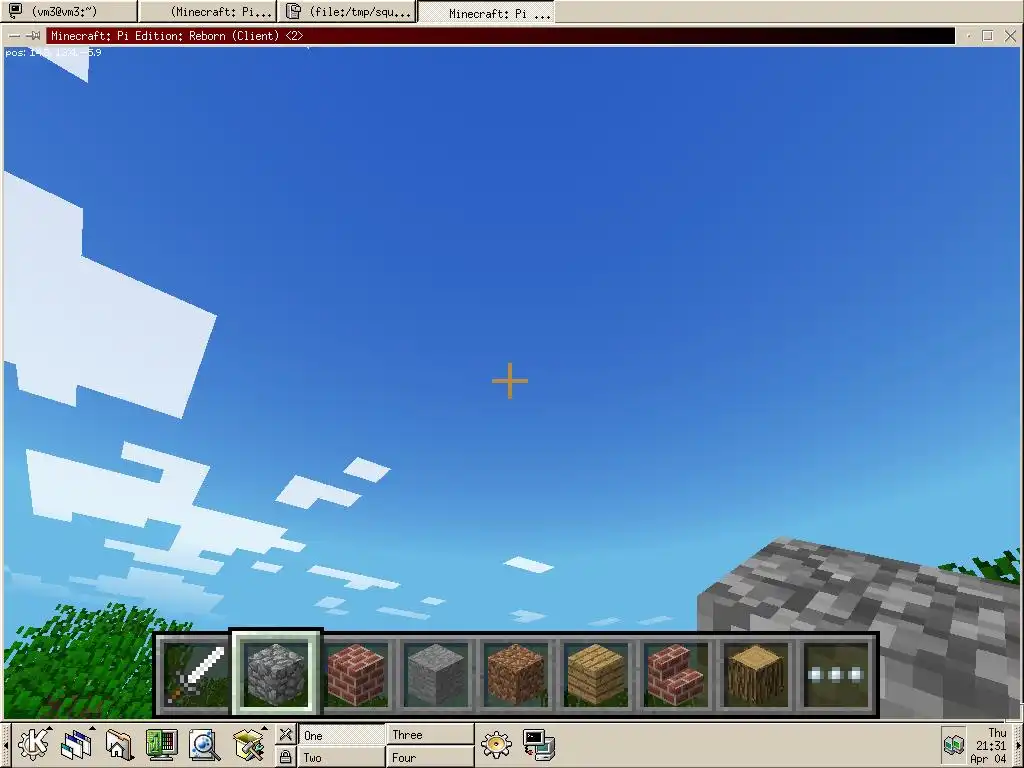
Task: Launch the terminal computer icon in panel
Action: (x=539, y=745)
